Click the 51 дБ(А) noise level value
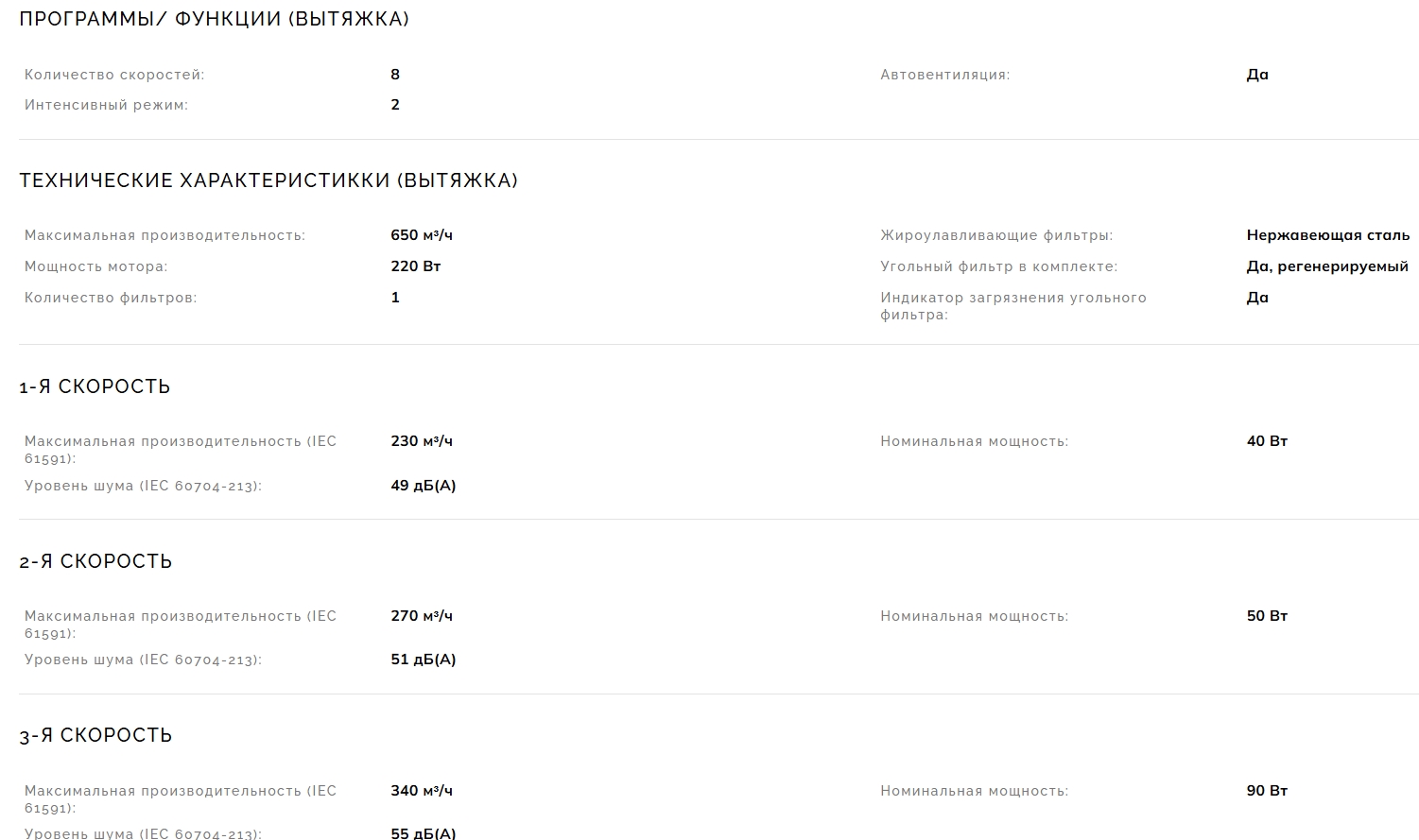 (x=423, y=660)
